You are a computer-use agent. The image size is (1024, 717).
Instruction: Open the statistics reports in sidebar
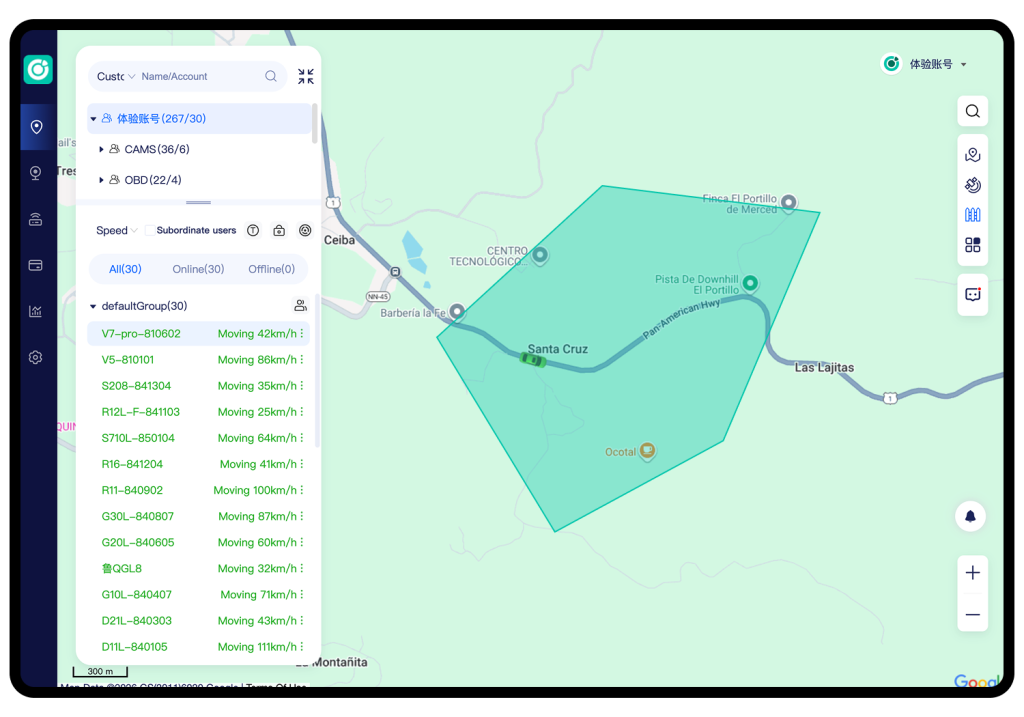tap(36, 311)
